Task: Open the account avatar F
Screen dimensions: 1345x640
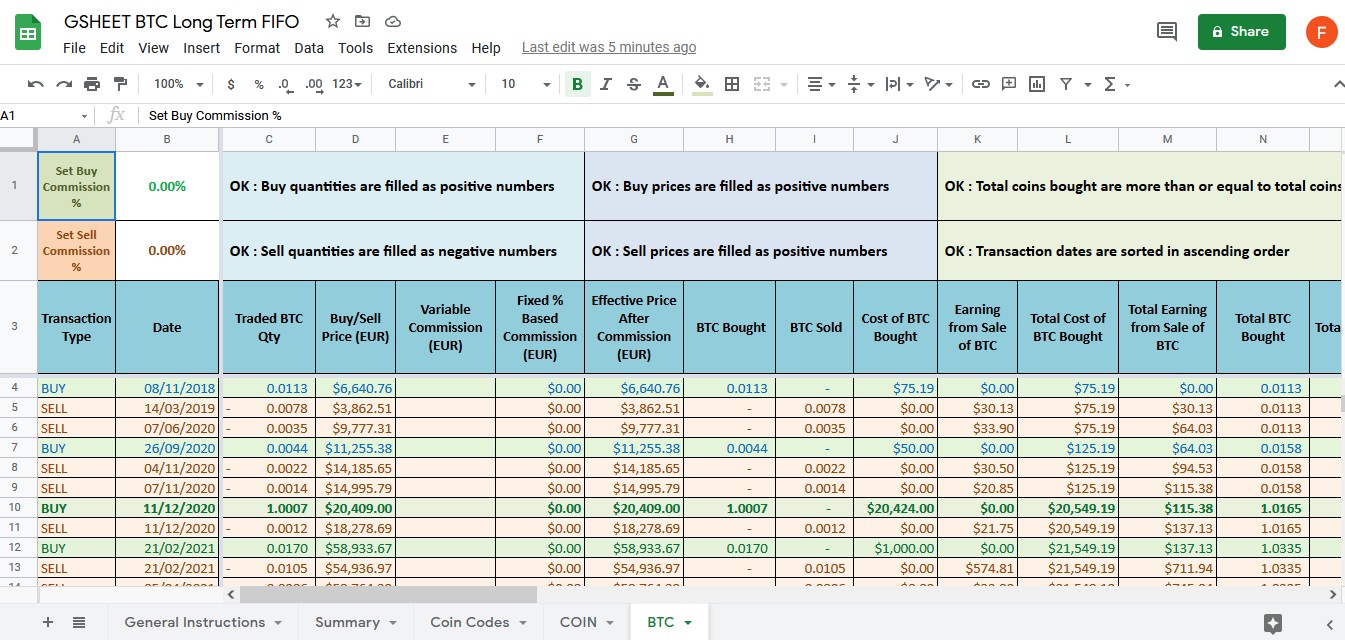Action: [x=1322, y=32]
